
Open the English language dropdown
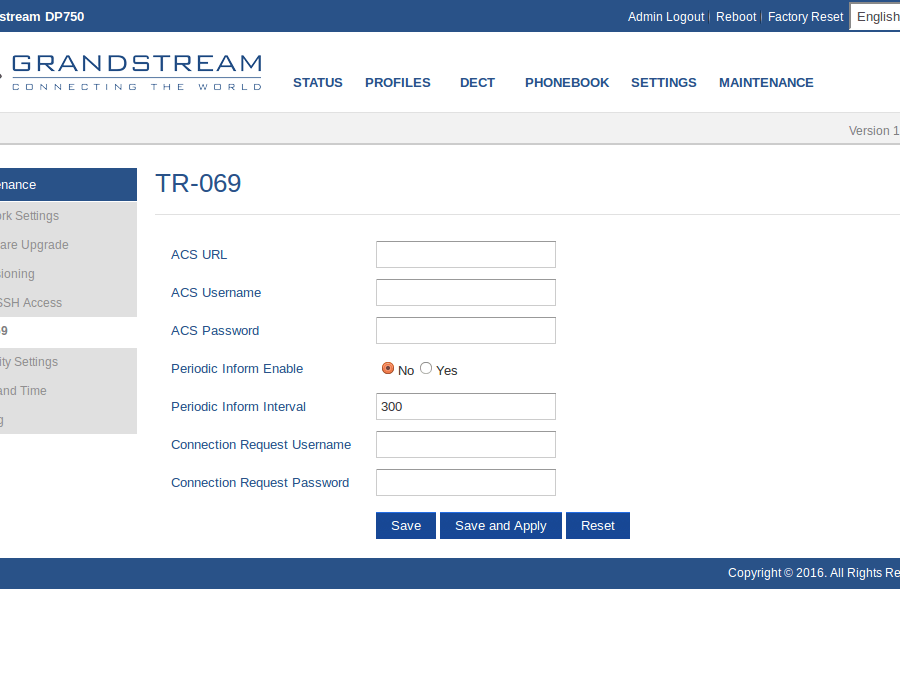pos(876,17)
